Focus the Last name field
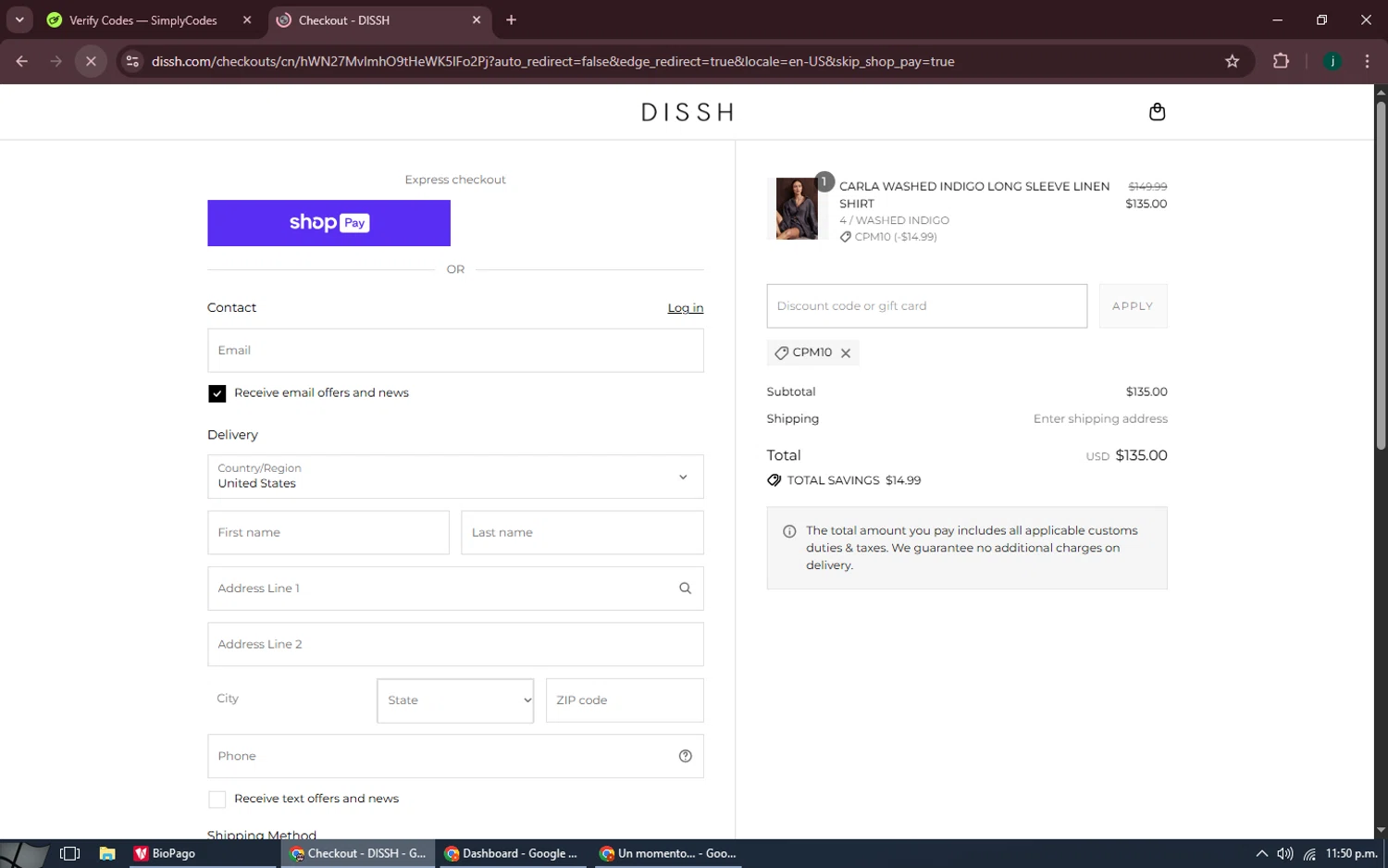This screenshot has height=868, width=1388. pos(582,533)
